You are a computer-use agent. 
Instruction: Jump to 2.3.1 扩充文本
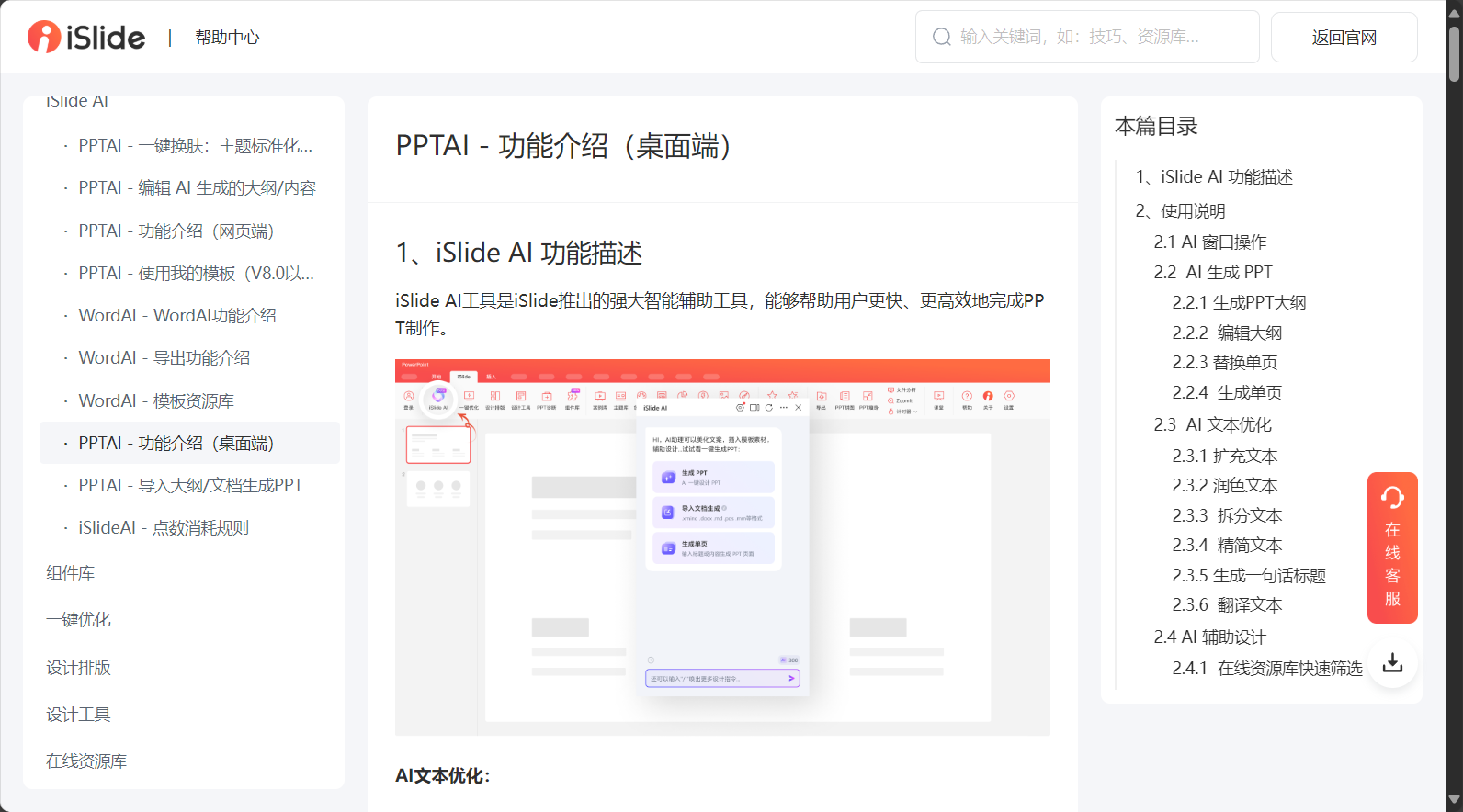pos(1224,456)
